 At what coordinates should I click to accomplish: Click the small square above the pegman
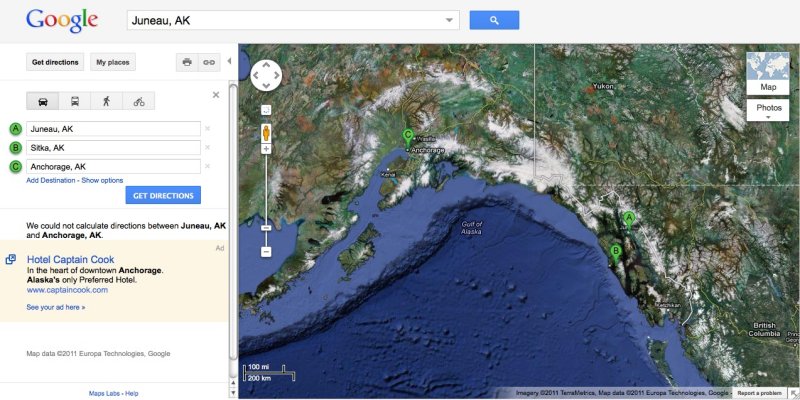pos(266,110)
